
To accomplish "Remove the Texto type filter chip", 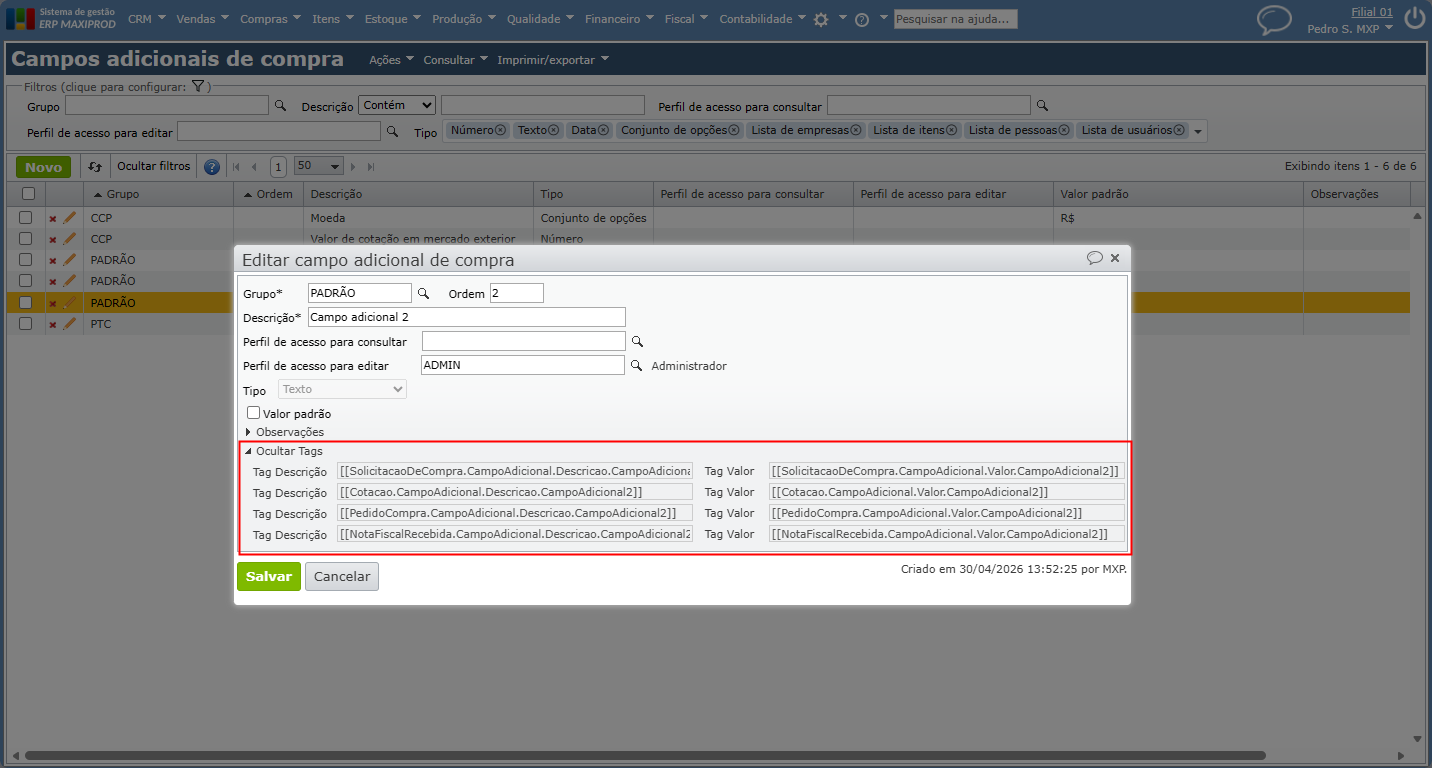I will click(x=553, y=130).
